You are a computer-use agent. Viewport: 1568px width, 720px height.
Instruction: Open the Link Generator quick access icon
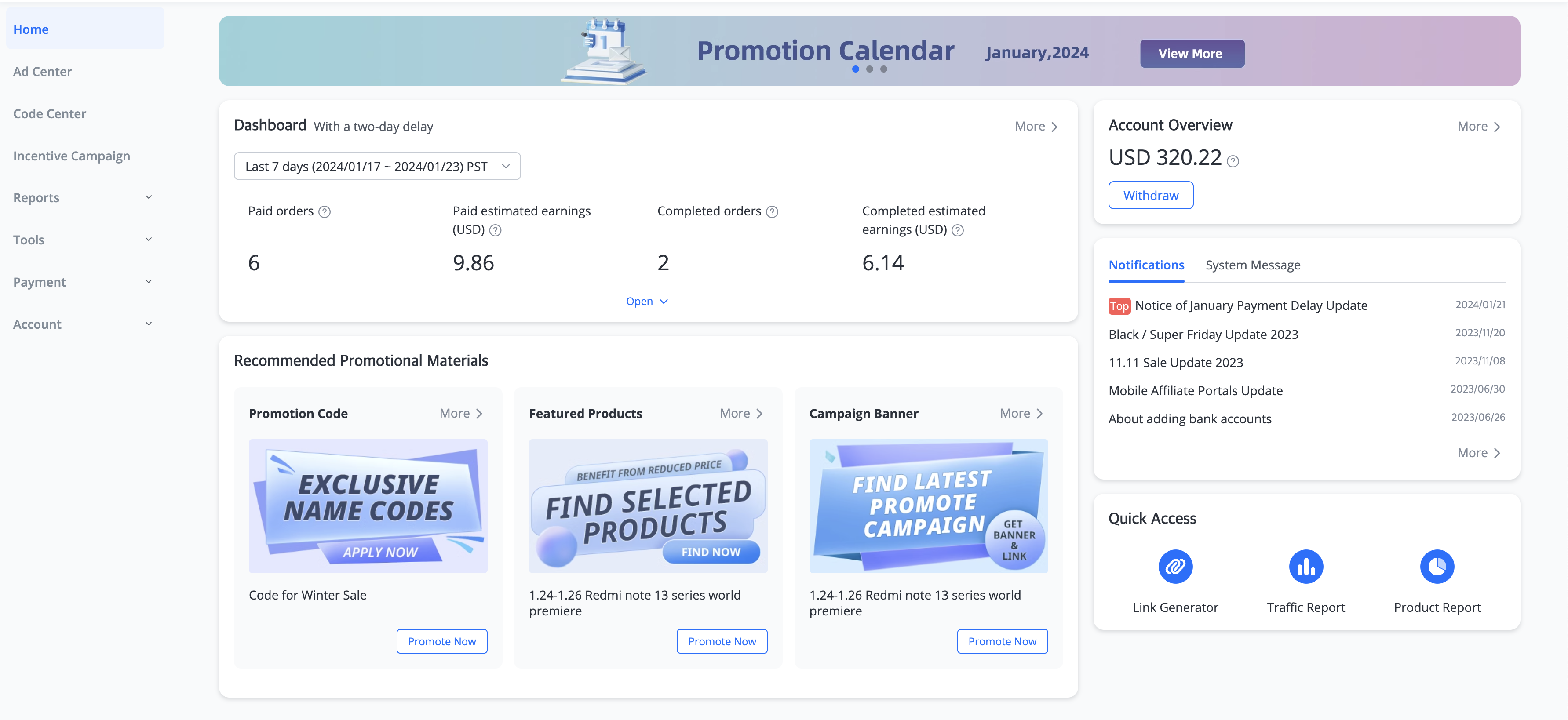tap(1175, 567)
